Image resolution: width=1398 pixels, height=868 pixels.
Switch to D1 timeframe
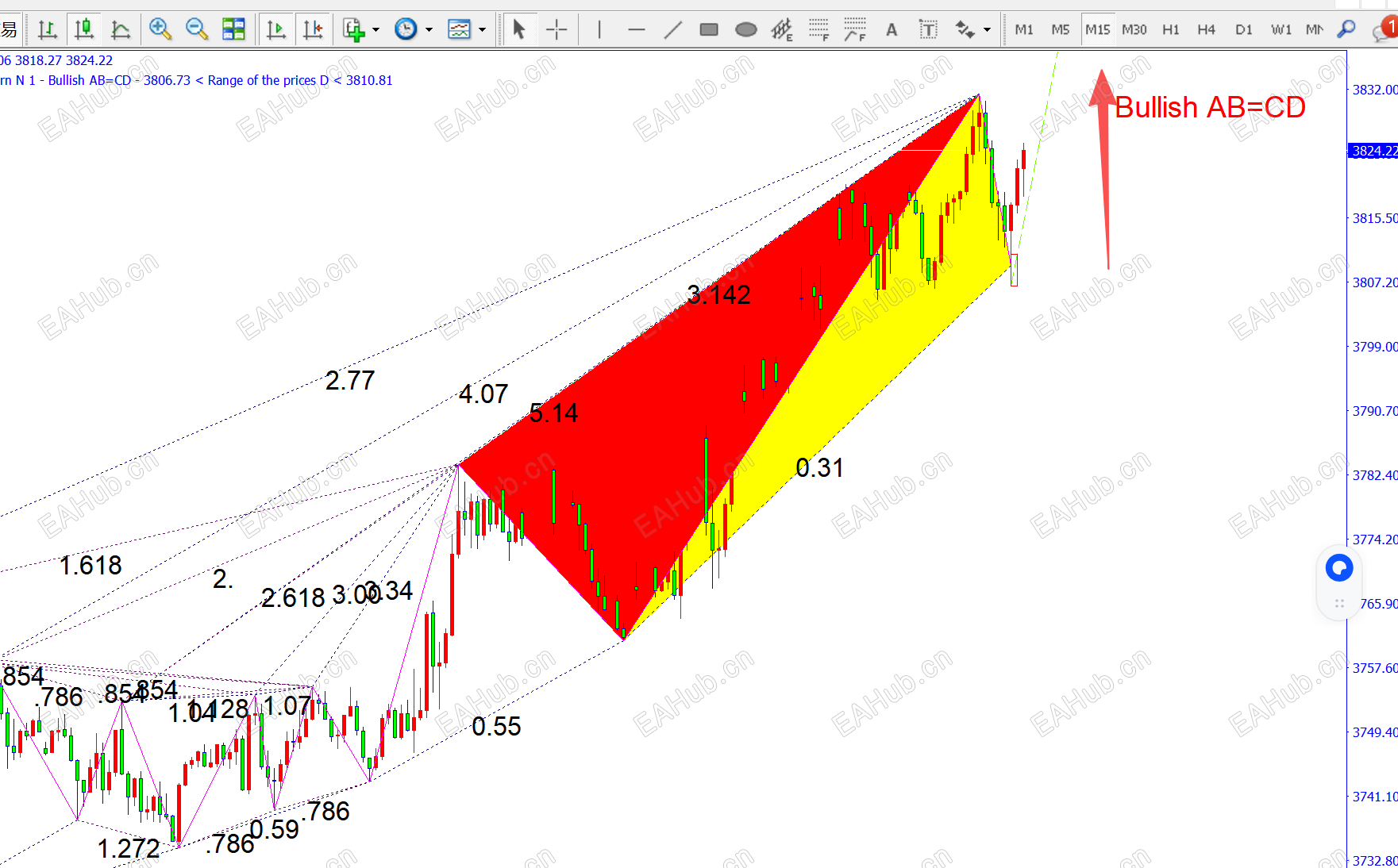[1244, 30]
